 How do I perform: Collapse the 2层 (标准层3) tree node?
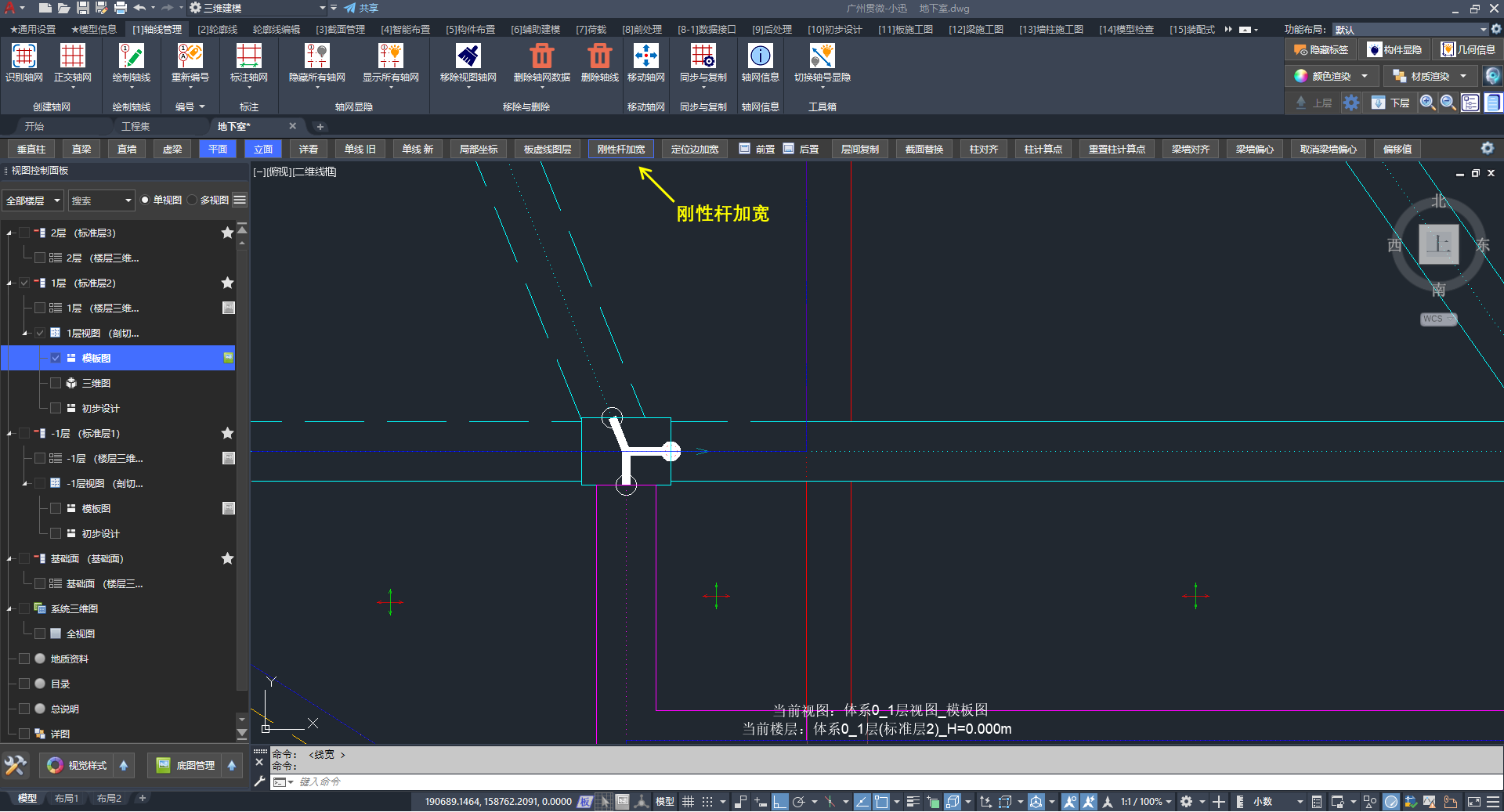(10, 233)
